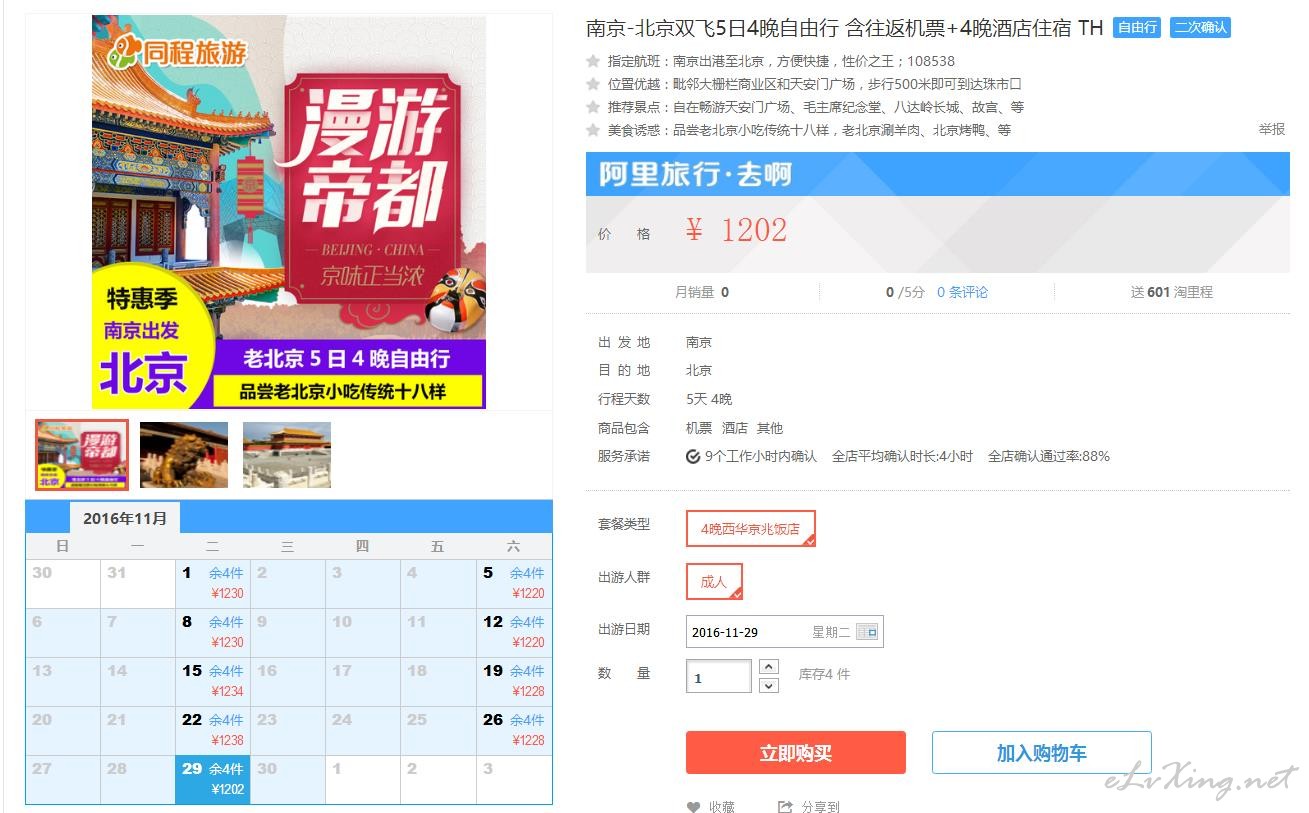Click the 收藏 heart icon

coord(693,807)
